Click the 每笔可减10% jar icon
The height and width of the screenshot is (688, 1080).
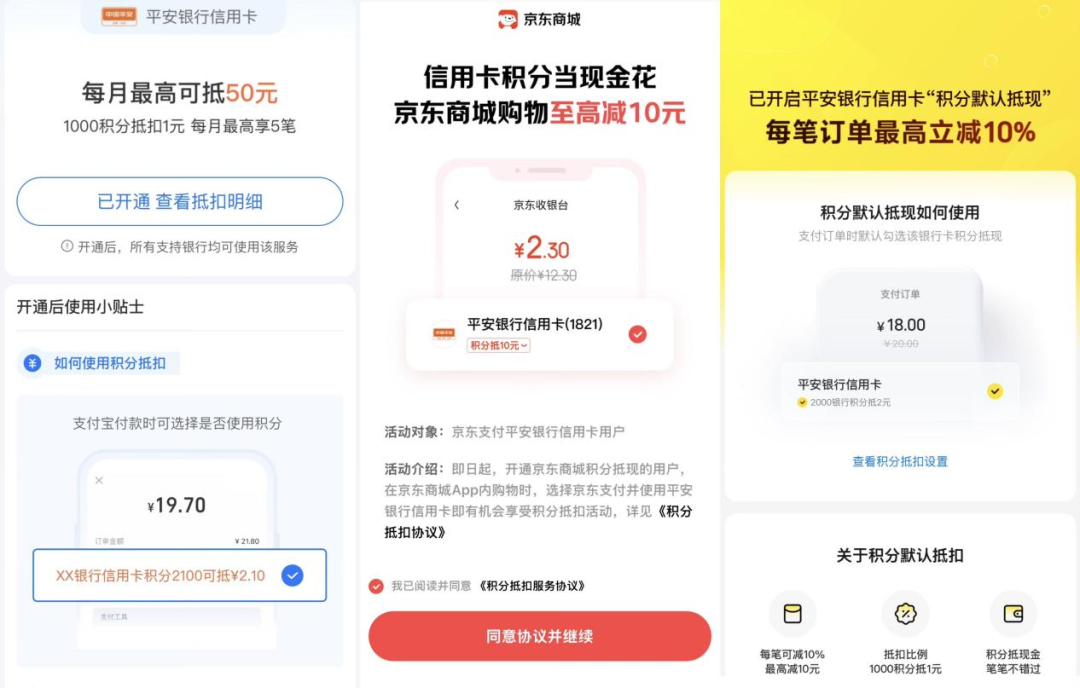792,613
